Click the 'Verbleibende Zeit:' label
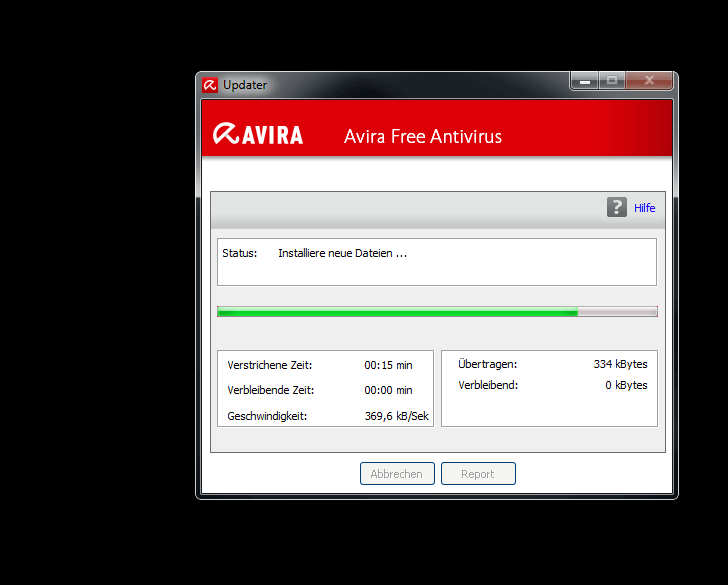The width and height of the screenshot is (728, 585). point(271,390)
